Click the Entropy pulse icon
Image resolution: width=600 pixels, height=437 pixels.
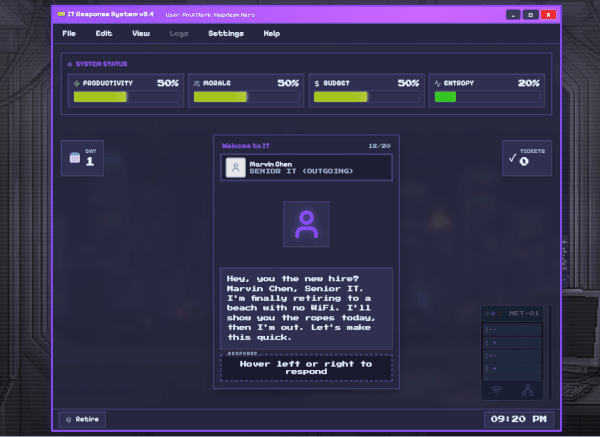coord(437,83)
